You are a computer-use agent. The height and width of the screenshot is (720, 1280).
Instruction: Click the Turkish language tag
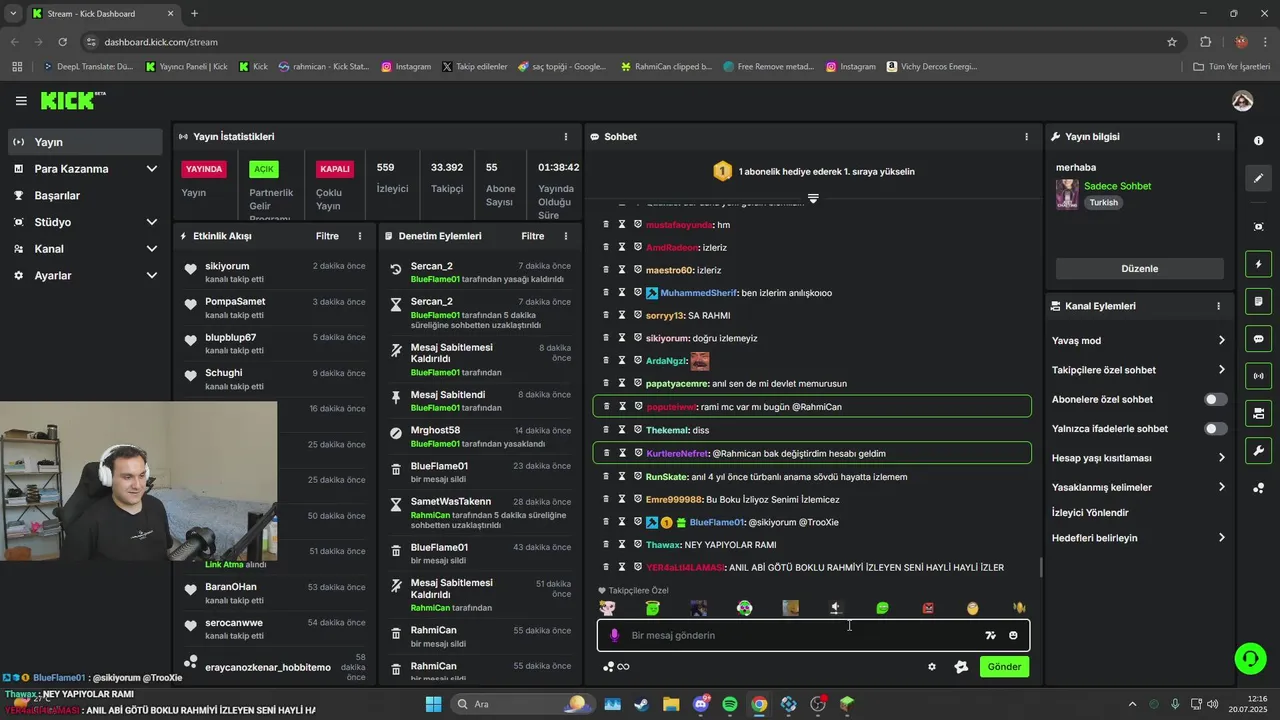click(1103, 202)
